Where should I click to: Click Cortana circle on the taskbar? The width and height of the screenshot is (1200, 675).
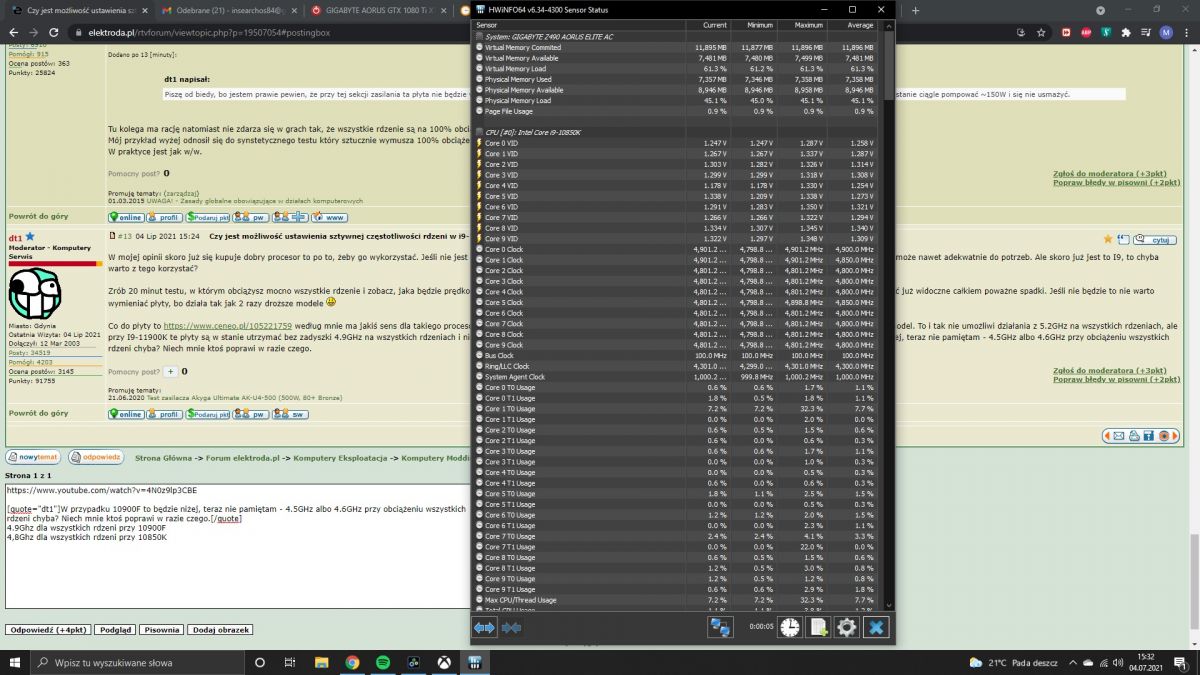pos(260,662)
